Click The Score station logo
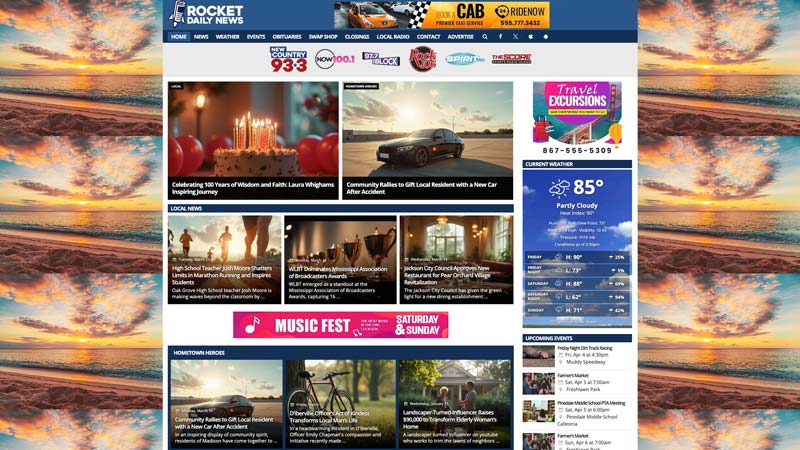The height and width of the screenshot is (450, 800). click(x=511, y=59)
